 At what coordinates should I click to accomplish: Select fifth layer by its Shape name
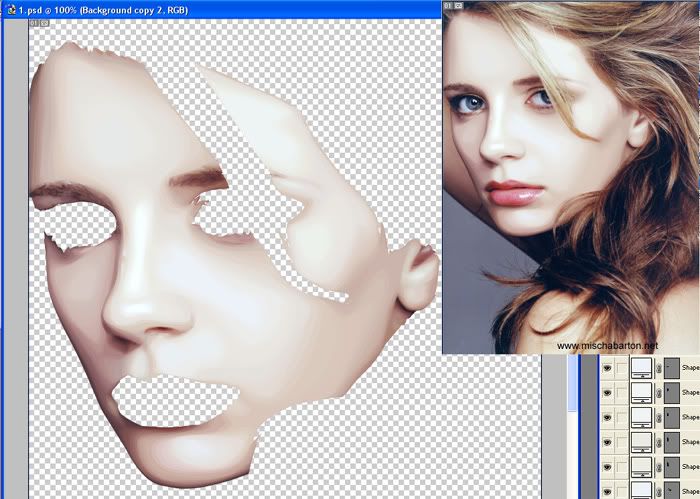[x=691, y=466]
